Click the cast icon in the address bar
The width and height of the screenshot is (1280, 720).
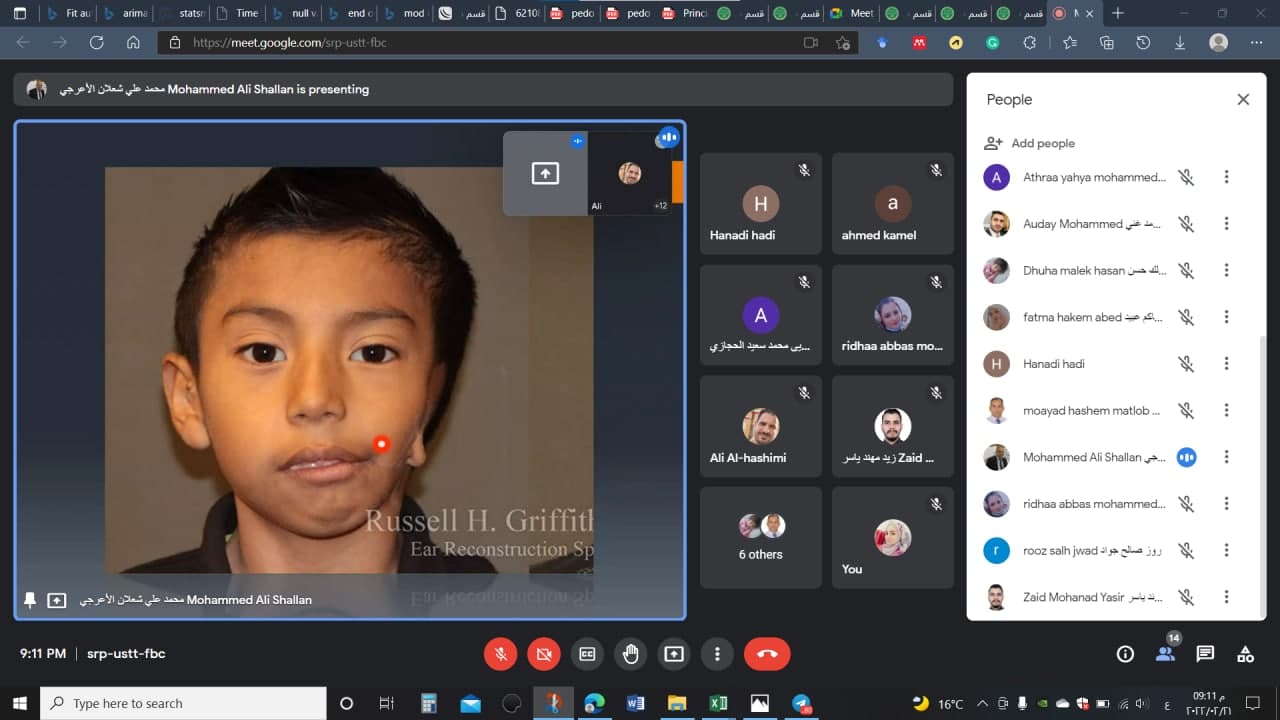(811, 43)
